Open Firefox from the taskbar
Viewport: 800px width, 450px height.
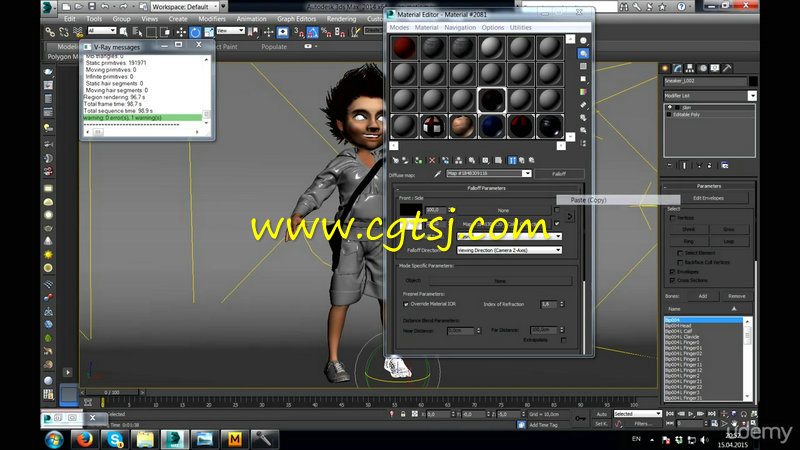pyautogui.click(x=84, y=439)
